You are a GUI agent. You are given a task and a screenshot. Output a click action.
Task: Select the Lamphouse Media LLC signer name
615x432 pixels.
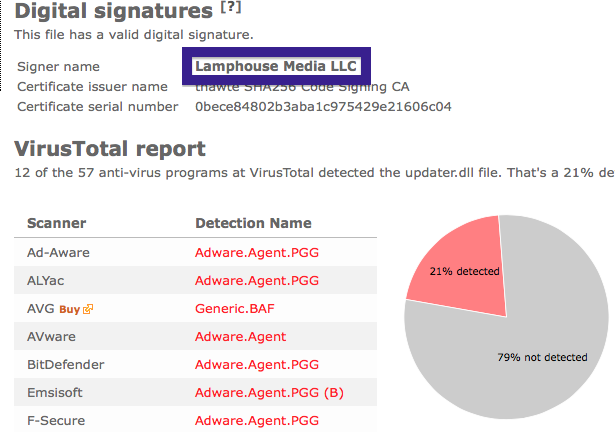pos(276,66)
